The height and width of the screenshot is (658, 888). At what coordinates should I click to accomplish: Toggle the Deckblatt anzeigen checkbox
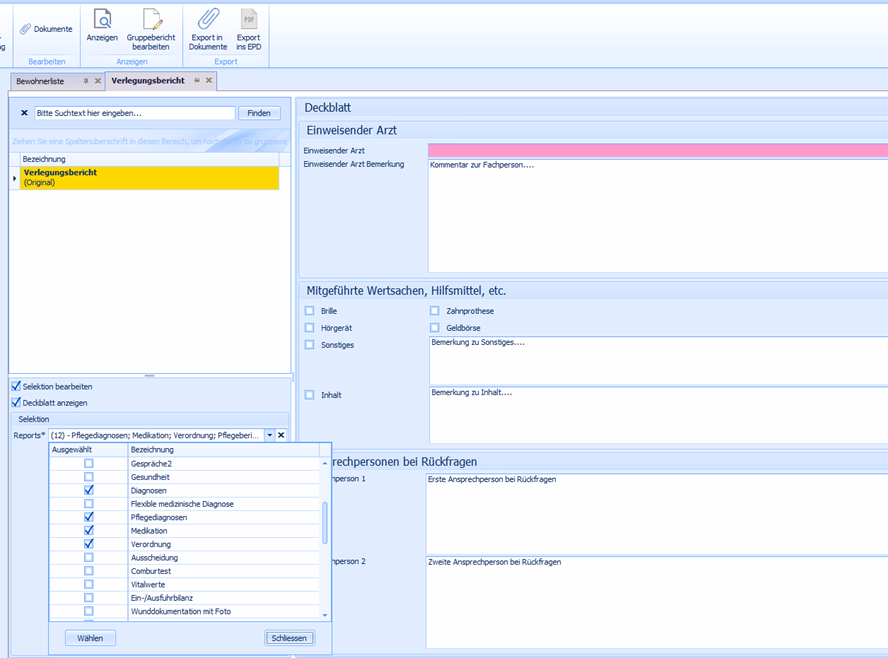(x=16, y=402)
